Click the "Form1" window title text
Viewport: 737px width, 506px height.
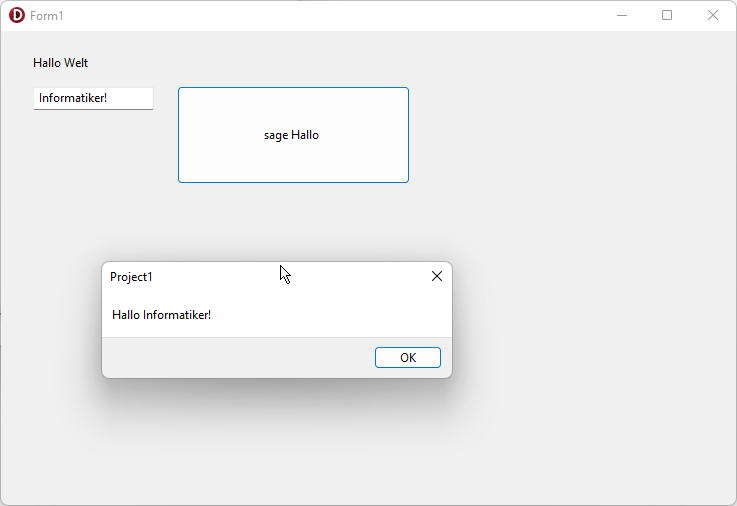point(47,16)
